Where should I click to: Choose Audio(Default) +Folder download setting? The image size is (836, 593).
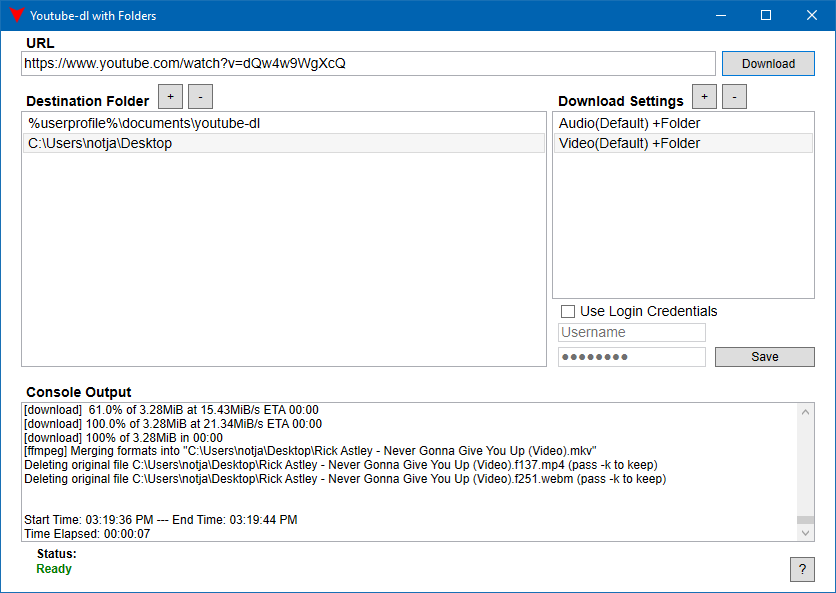(629, 123)
